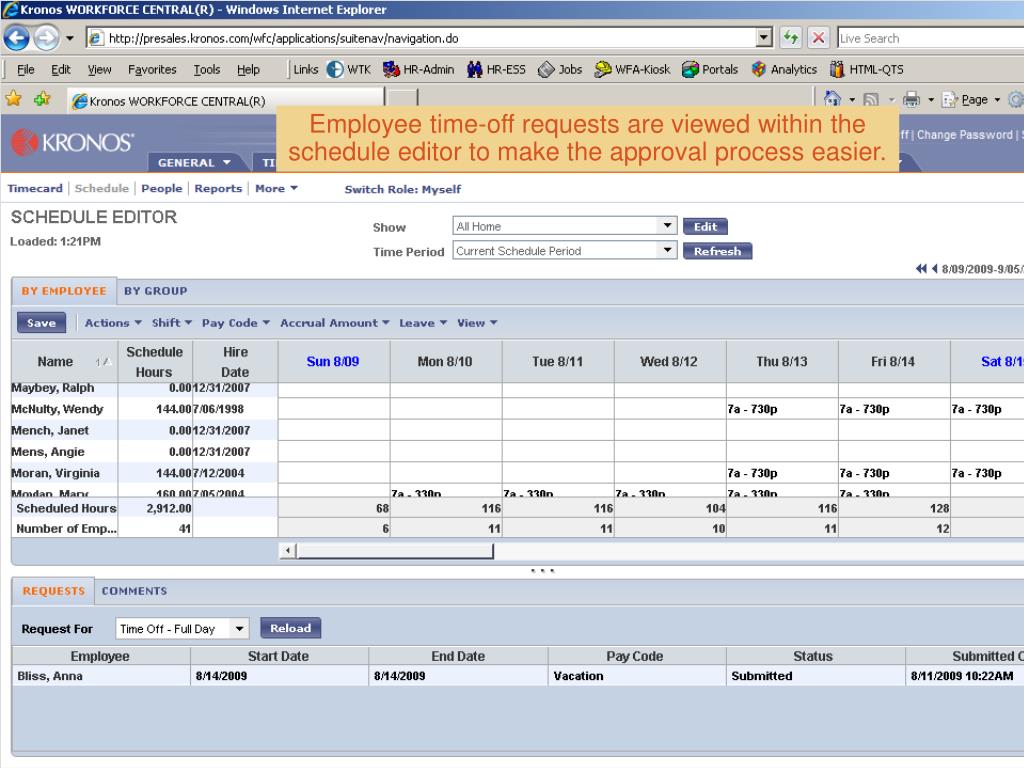The image size is (1024, 768).
Task: Expand the More navigation menu
Action: pyautogui.click(x=276, y=188)
